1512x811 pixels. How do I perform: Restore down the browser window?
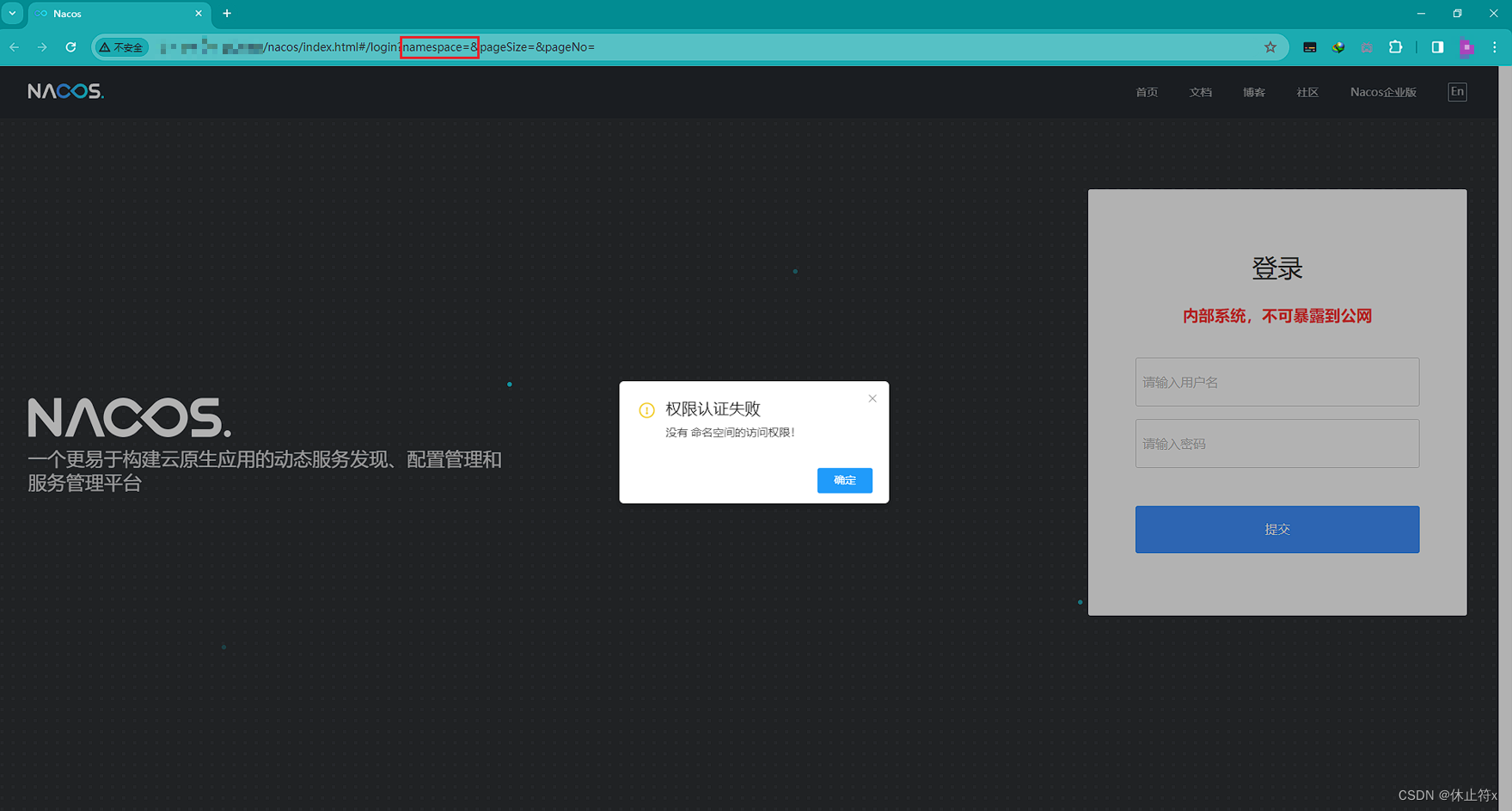[x=1457, y=14]
